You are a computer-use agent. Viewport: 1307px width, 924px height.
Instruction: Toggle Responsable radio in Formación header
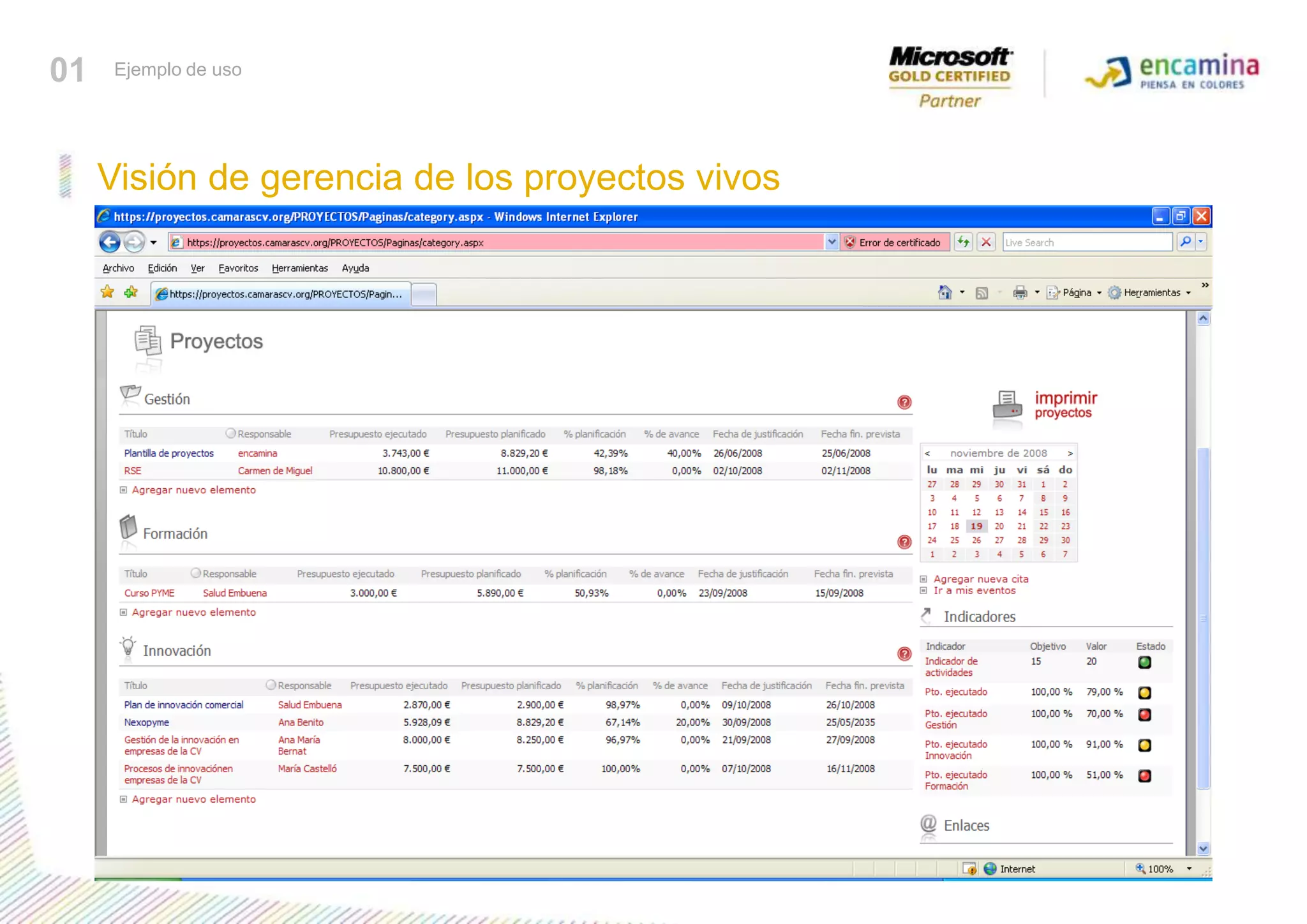click(196, 573)
